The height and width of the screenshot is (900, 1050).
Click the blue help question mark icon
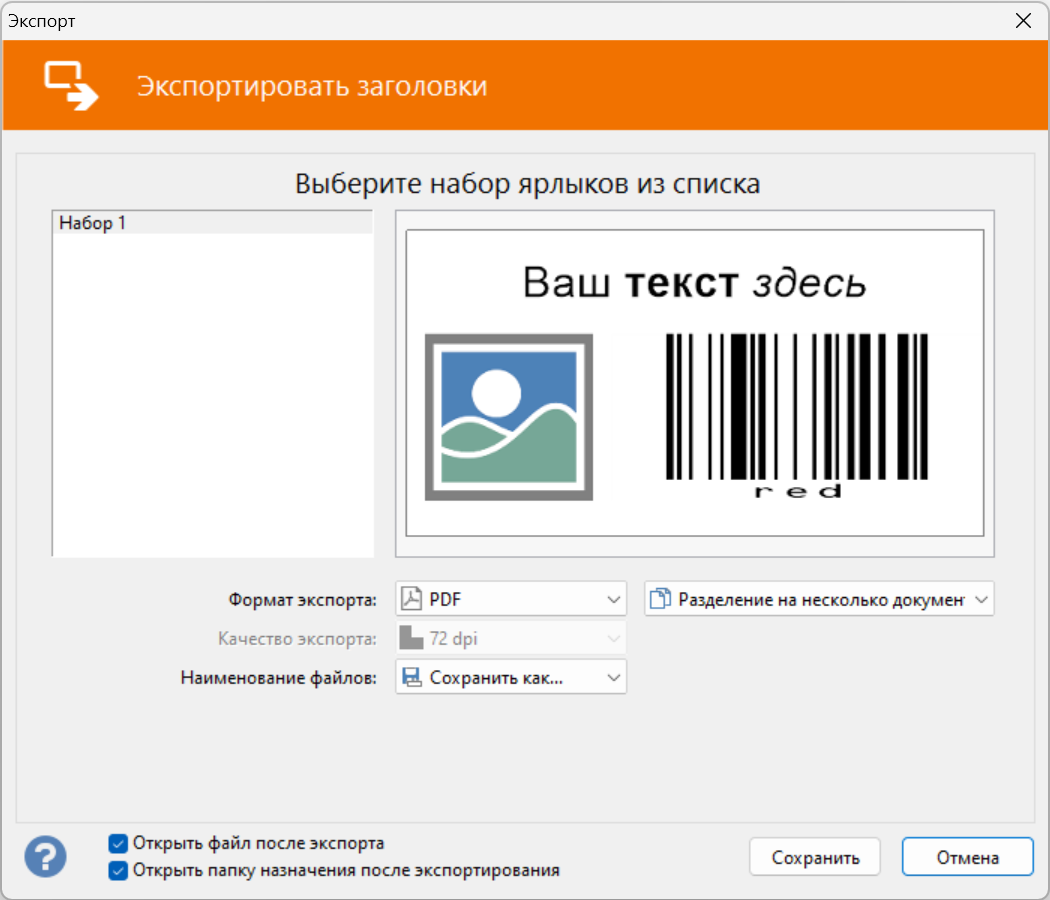point(46,856)
